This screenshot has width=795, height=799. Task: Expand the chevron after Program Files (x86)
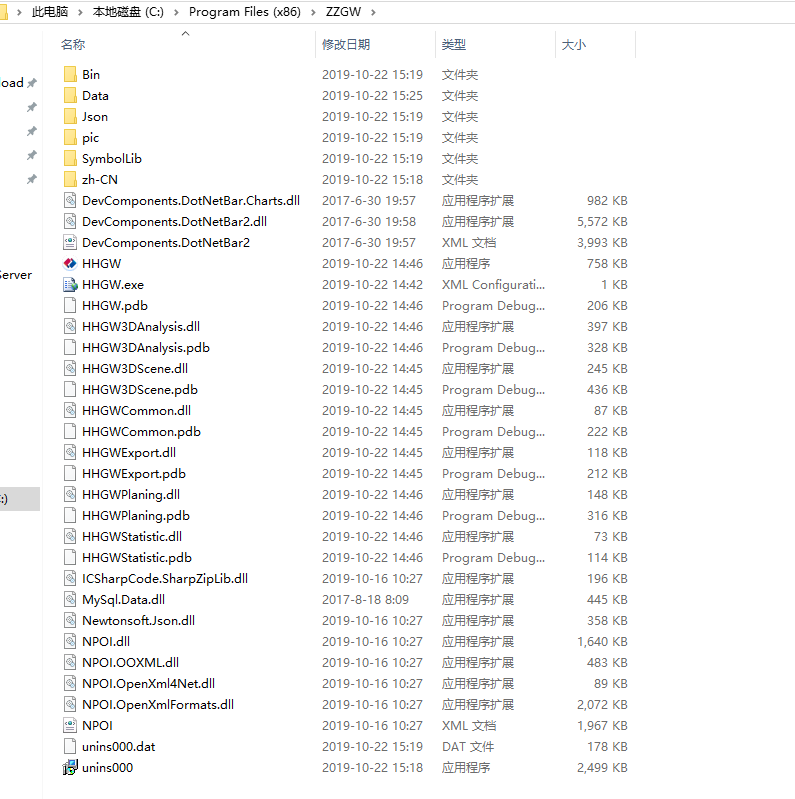[x=313, y=12]
